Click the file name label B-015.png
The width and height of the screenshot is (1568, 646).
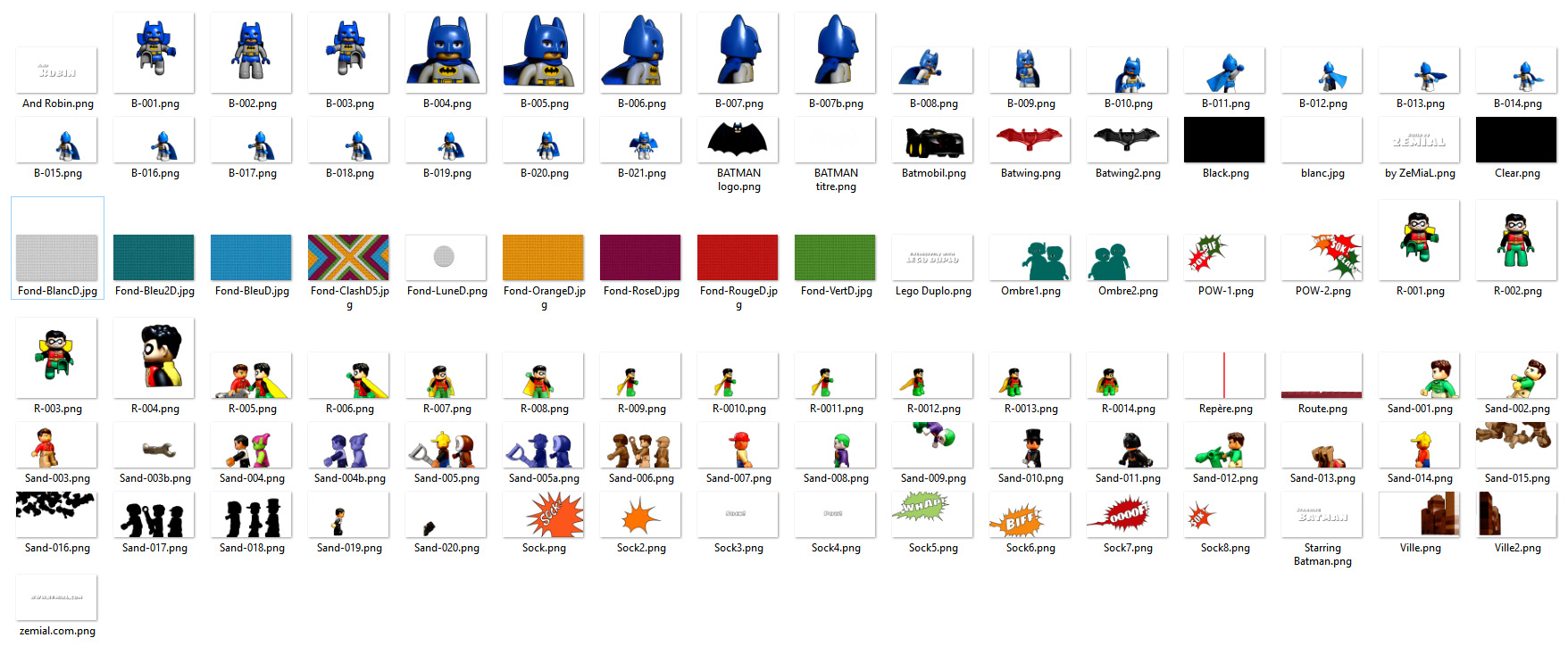pos(57,173)
